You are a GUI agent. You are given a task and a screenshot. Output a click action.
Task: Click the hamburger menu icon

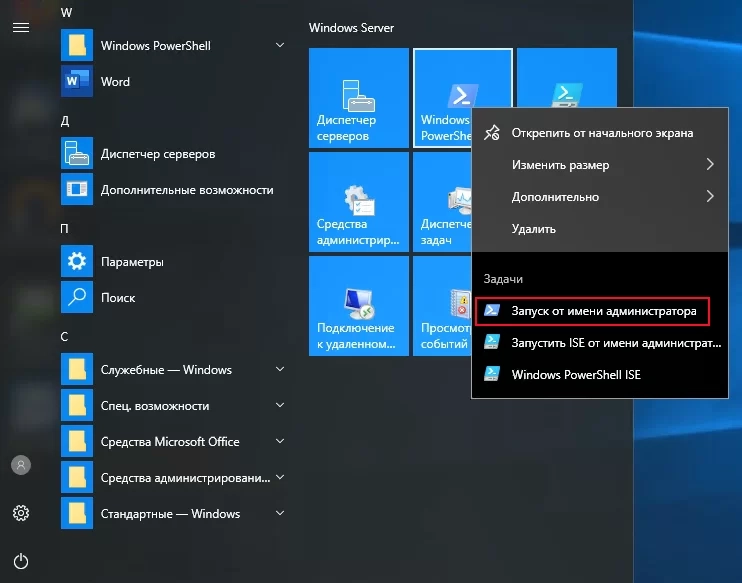tap(21, 28)
